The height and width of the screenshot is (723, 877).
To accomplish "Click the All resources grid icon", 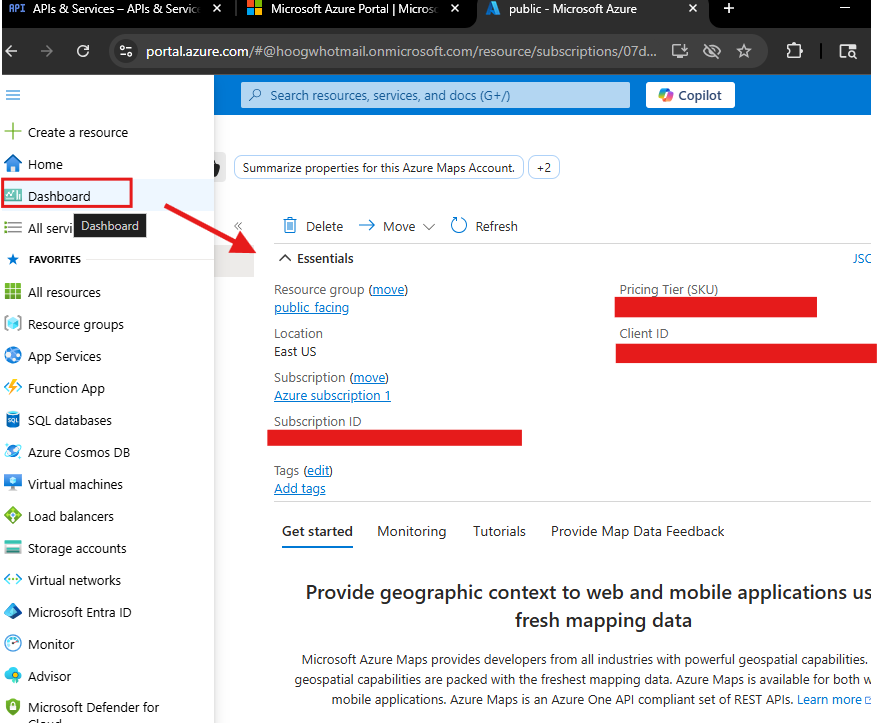I will pos(12,292).
